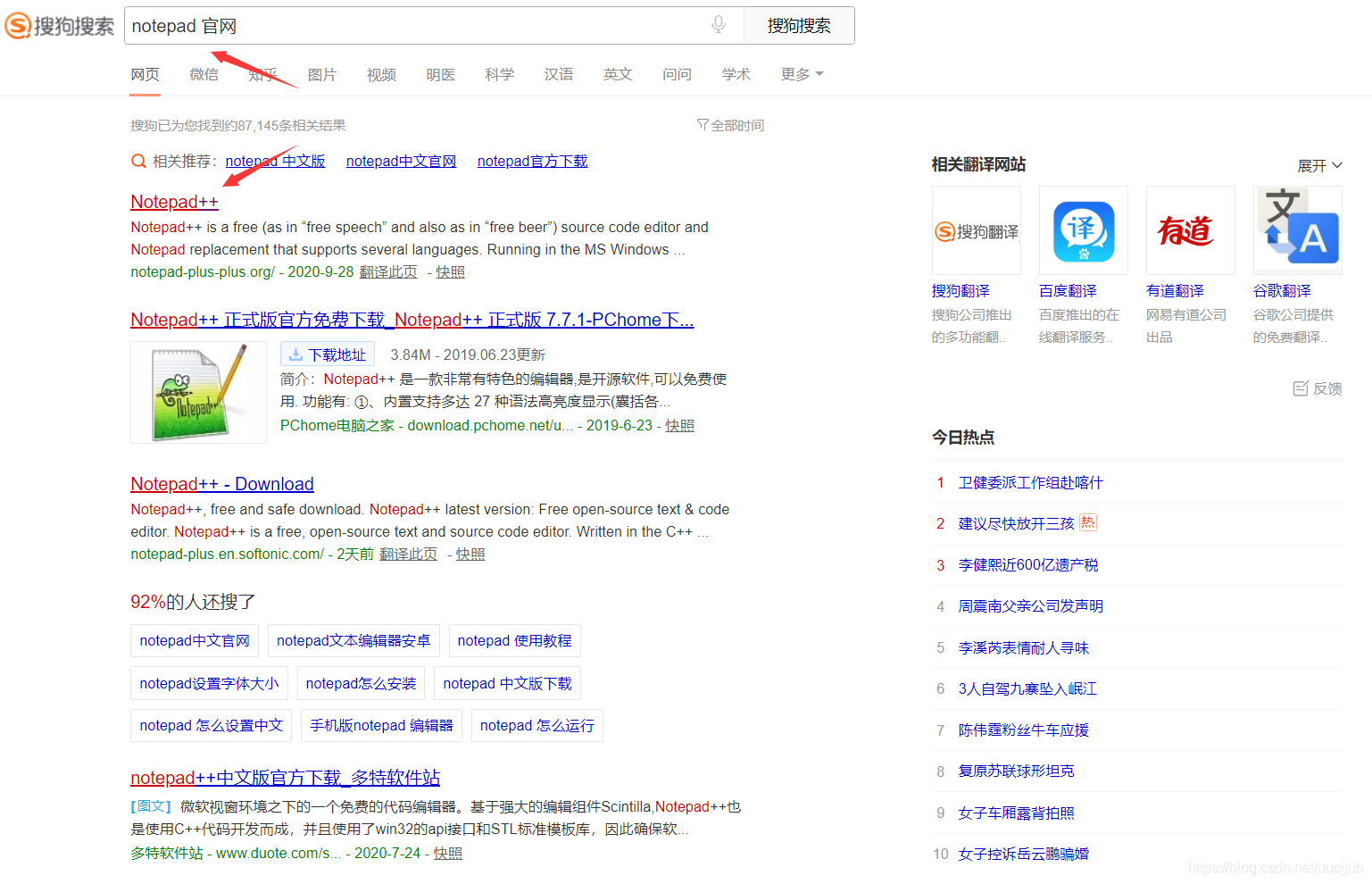Select the notepad 怎么设置中文 related search
1372x884 pixels.
pyautogui.click(x=211, y=726)
